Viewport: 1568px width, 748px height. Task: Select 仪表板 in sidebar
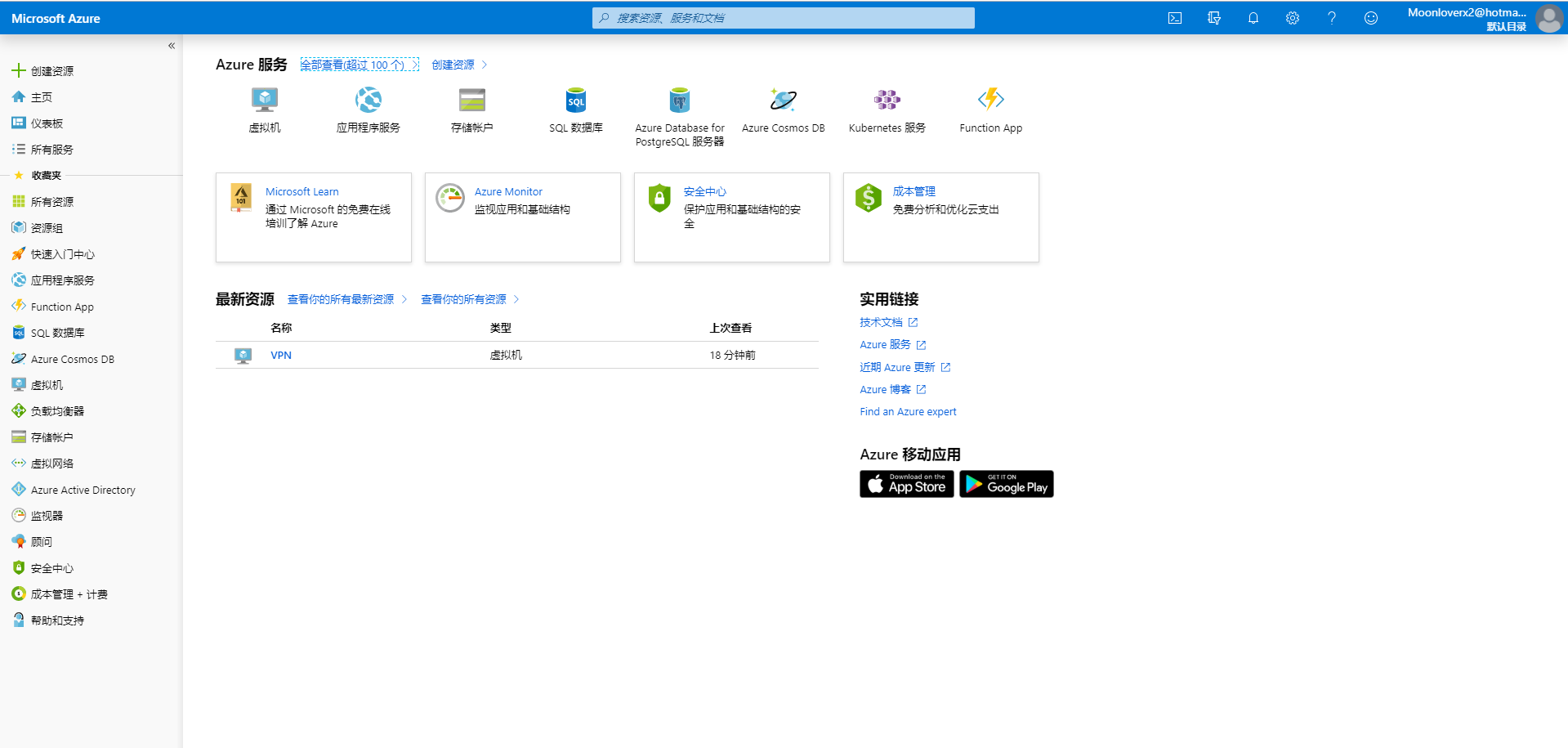click(x=47, y=123)
